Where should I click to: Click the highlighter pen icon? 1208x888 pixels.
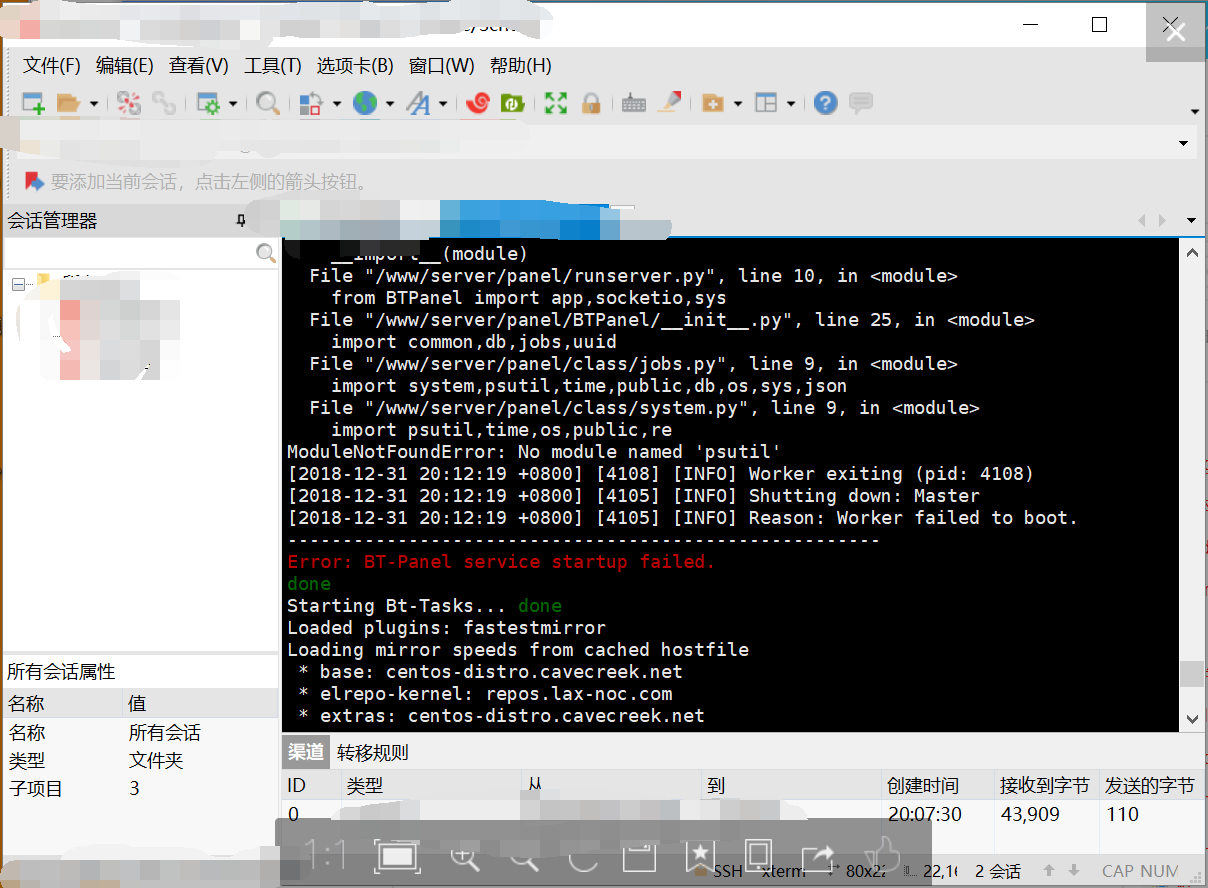click(x=668, y=102)
